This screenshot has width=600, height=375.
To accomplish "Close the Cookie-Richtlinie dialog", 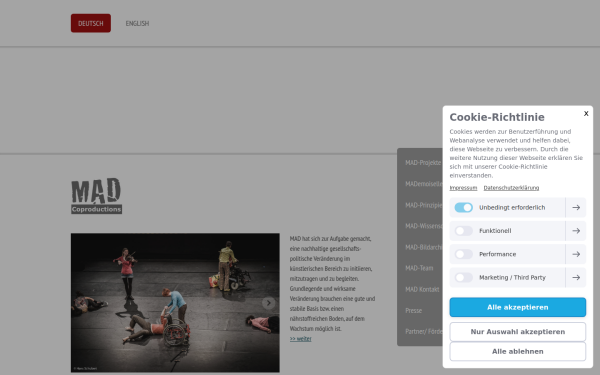I will pyautogui.click(x=586, y=113).
